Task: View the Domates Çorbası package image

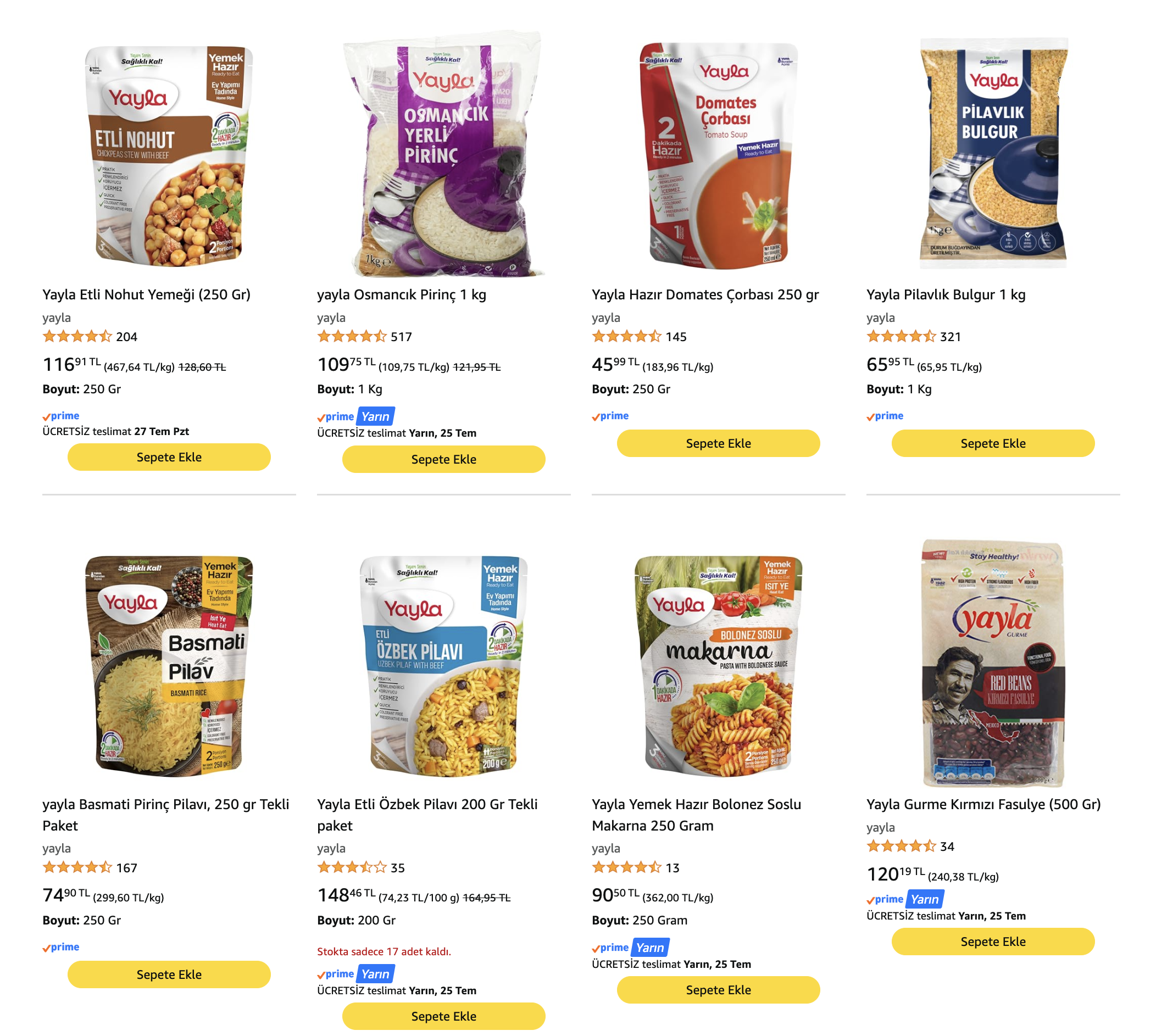Action: (x=718, y=155)
